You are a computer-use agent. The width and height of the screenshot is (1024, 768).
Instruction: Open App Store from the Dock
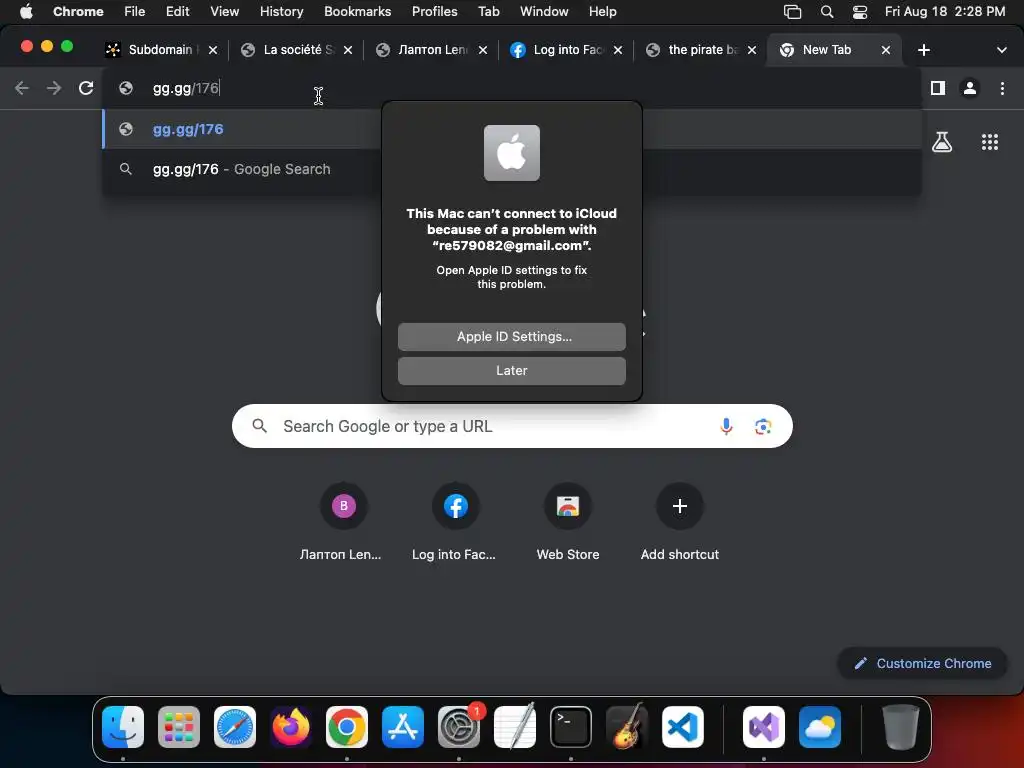tap(403, 727)
